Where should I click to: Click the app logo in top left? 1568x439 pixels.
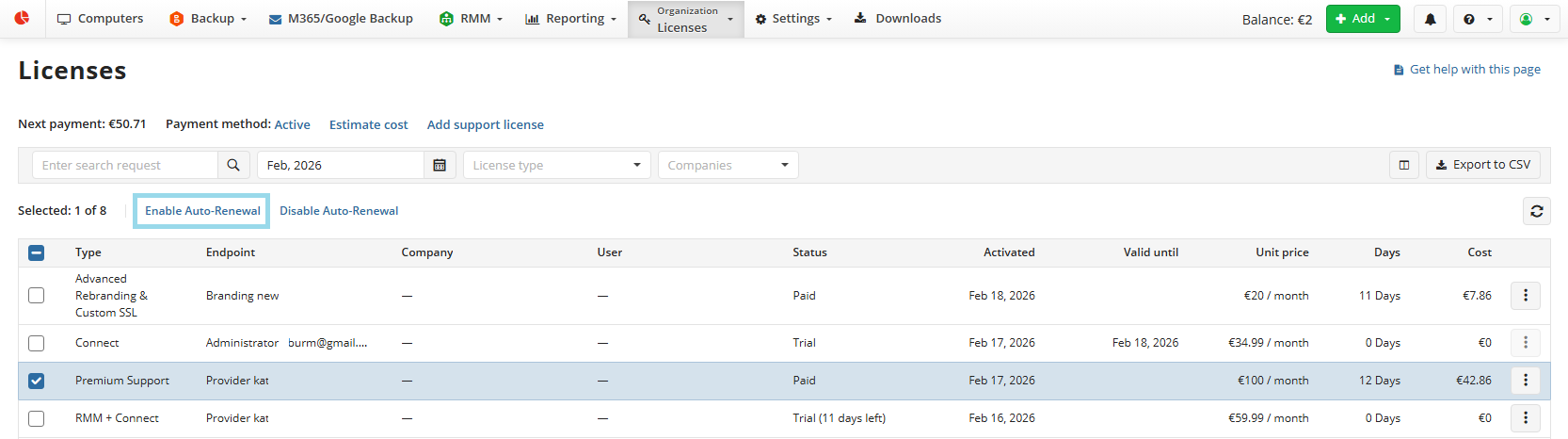tap(22, 18)
